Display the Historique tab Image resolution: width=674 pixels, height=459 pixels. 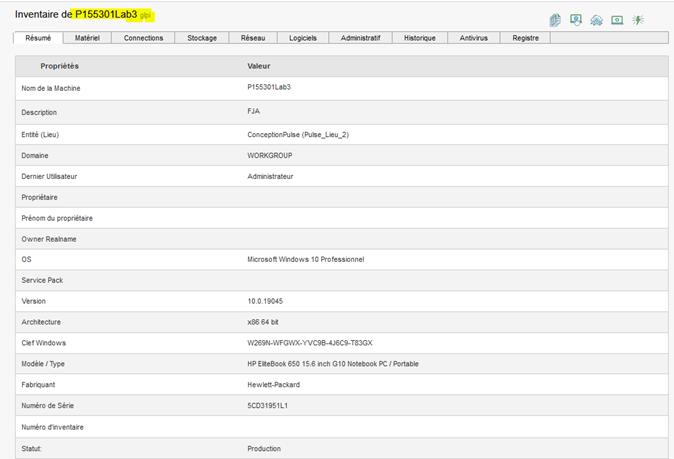click(420, 38)
